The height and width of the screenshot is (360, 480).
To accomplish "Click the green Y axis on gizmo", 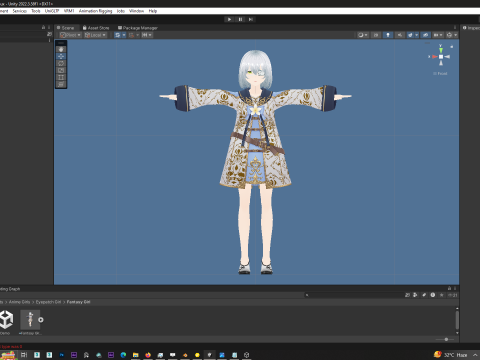I will click(x=441, y=50).
